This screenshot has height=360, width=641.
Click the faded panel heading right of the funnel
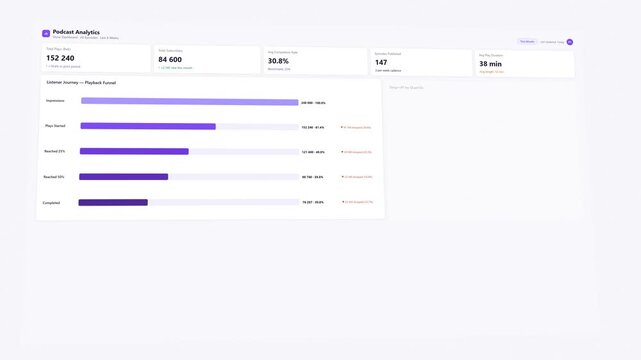click(406, 87)
